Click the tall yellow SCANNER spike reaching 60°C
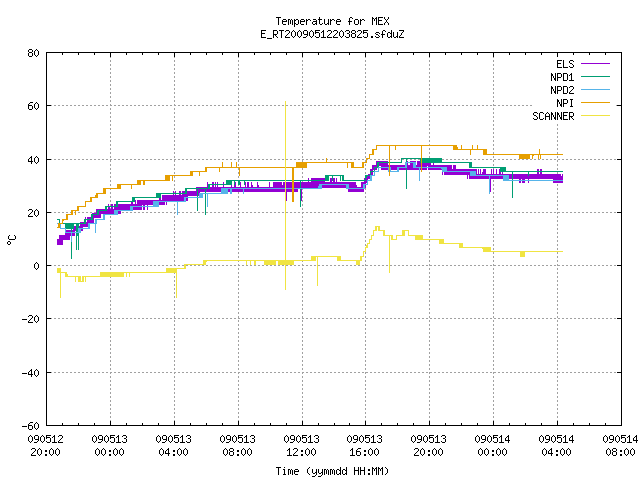This screenshot has height=480, width=640. pos(285,195)
